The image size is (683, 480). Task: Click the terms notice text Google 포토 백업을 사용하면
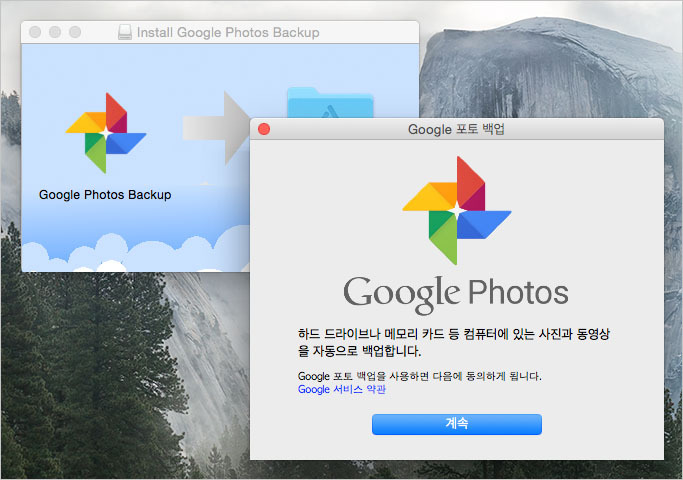[419, 376]
